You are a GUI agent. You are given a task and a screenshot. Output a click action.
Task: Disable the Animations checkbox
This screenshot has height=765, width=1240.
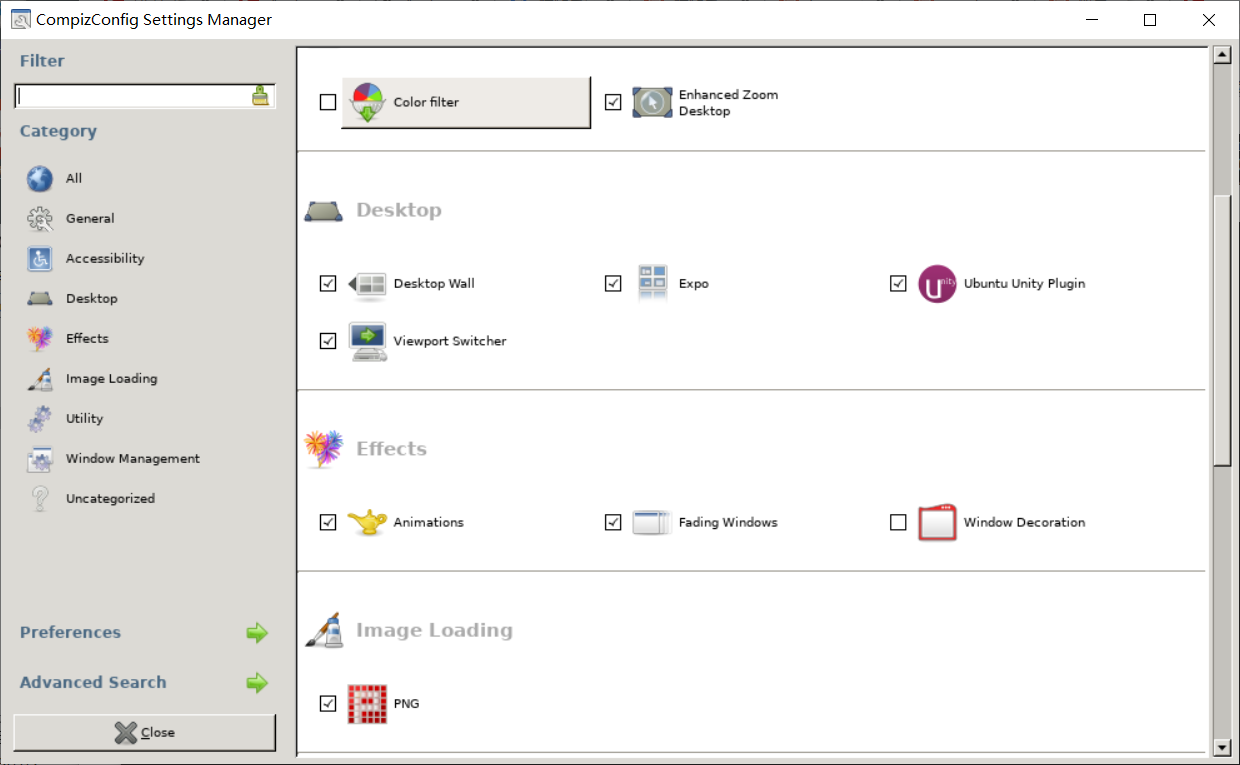328,522
